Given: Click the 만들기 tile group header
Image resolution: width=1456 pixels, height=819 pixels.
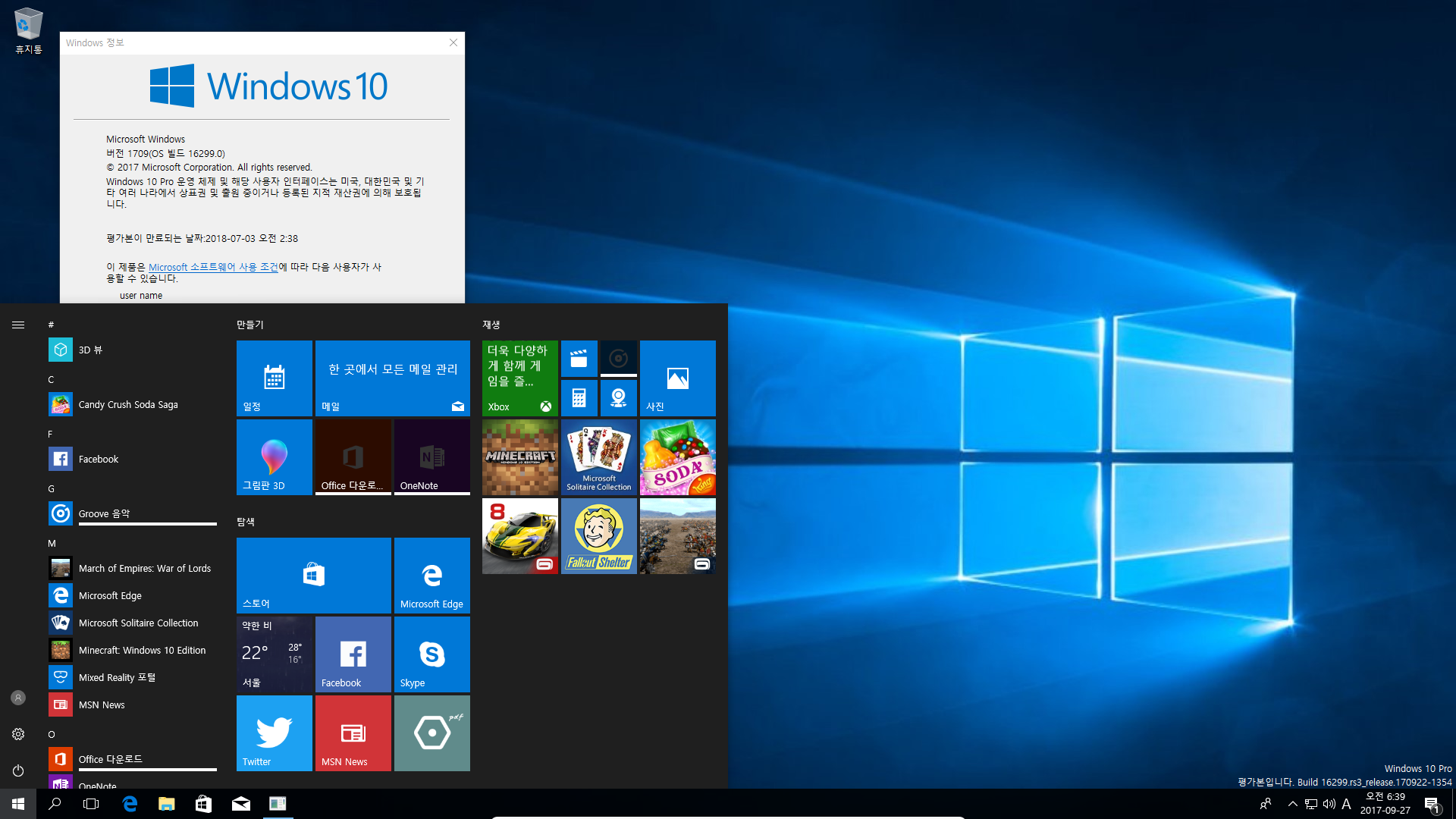Looking at the screenshot, I should (x=250, y=325).
